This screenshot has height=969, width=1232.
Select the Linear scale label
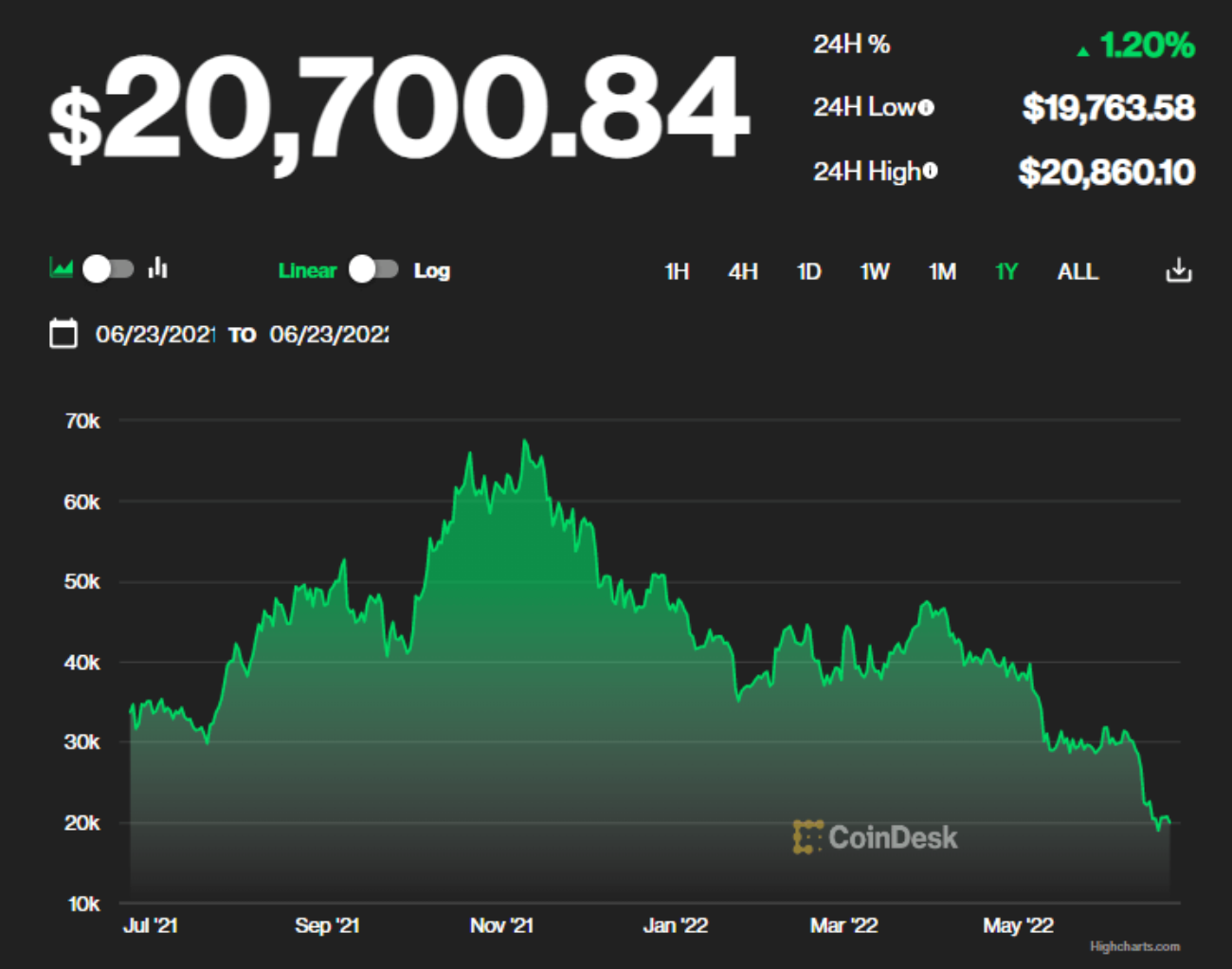coord(307,271)
